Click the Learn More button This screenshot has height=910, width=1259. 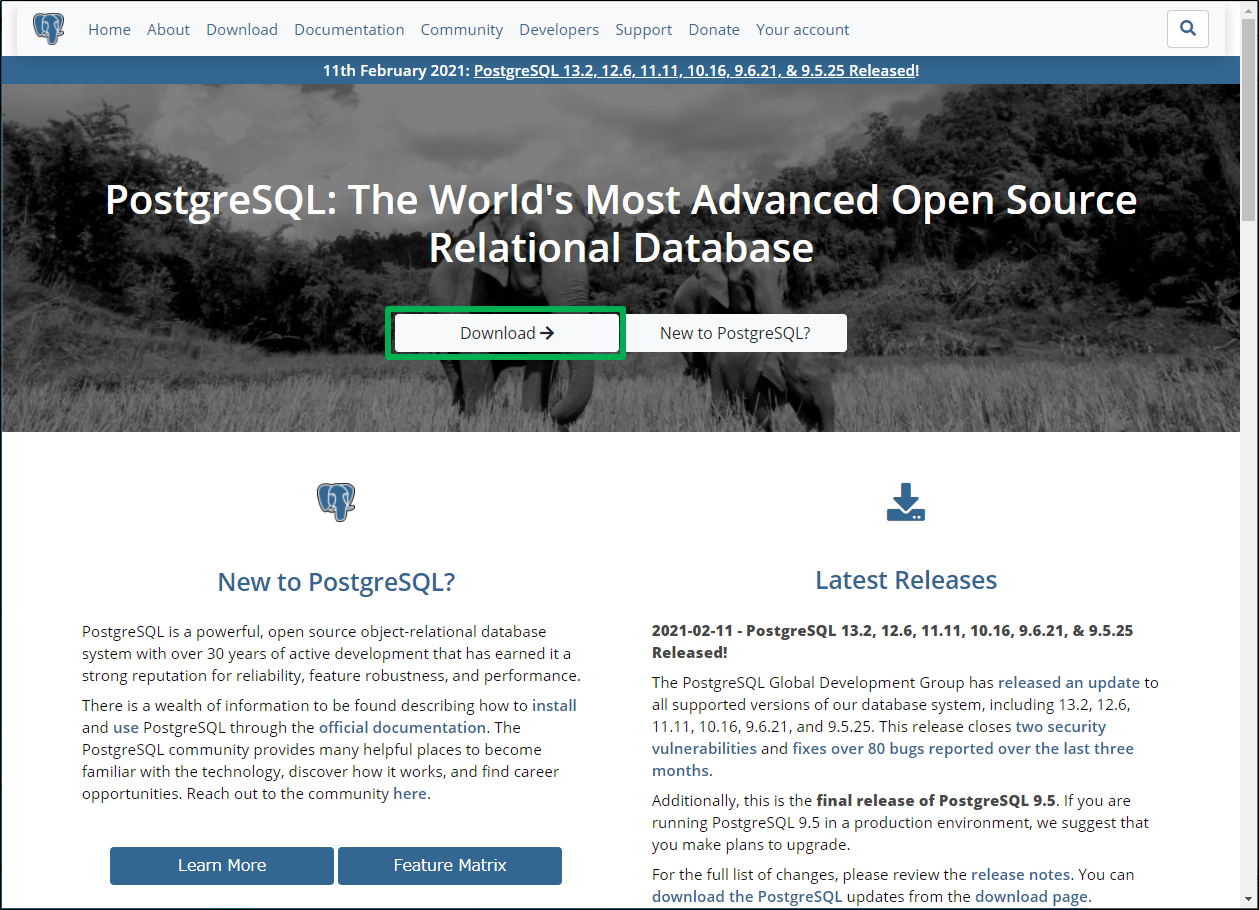point(222,865)
